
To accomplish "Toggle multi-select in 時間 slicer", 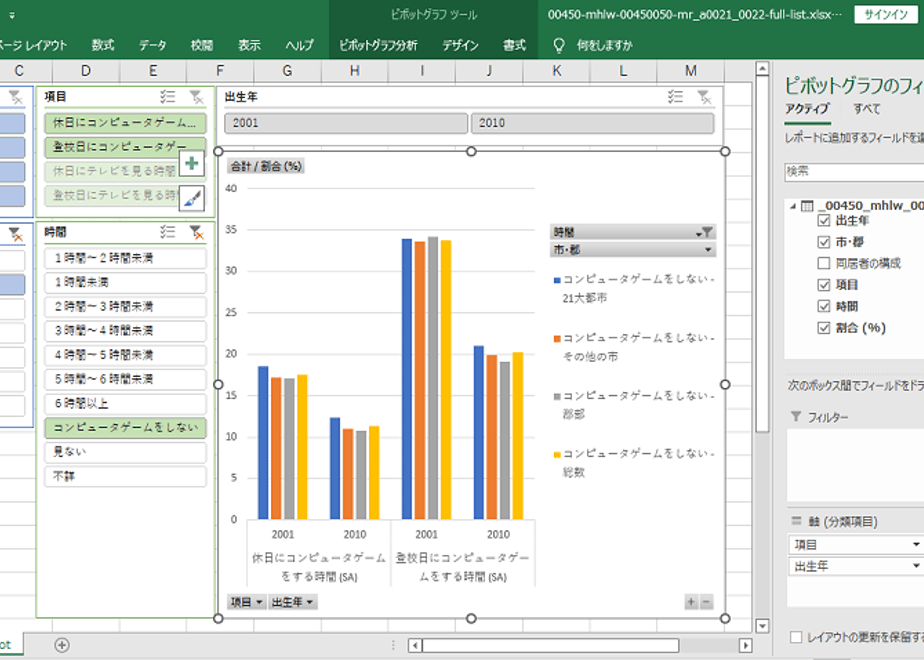I will (167, 232).
